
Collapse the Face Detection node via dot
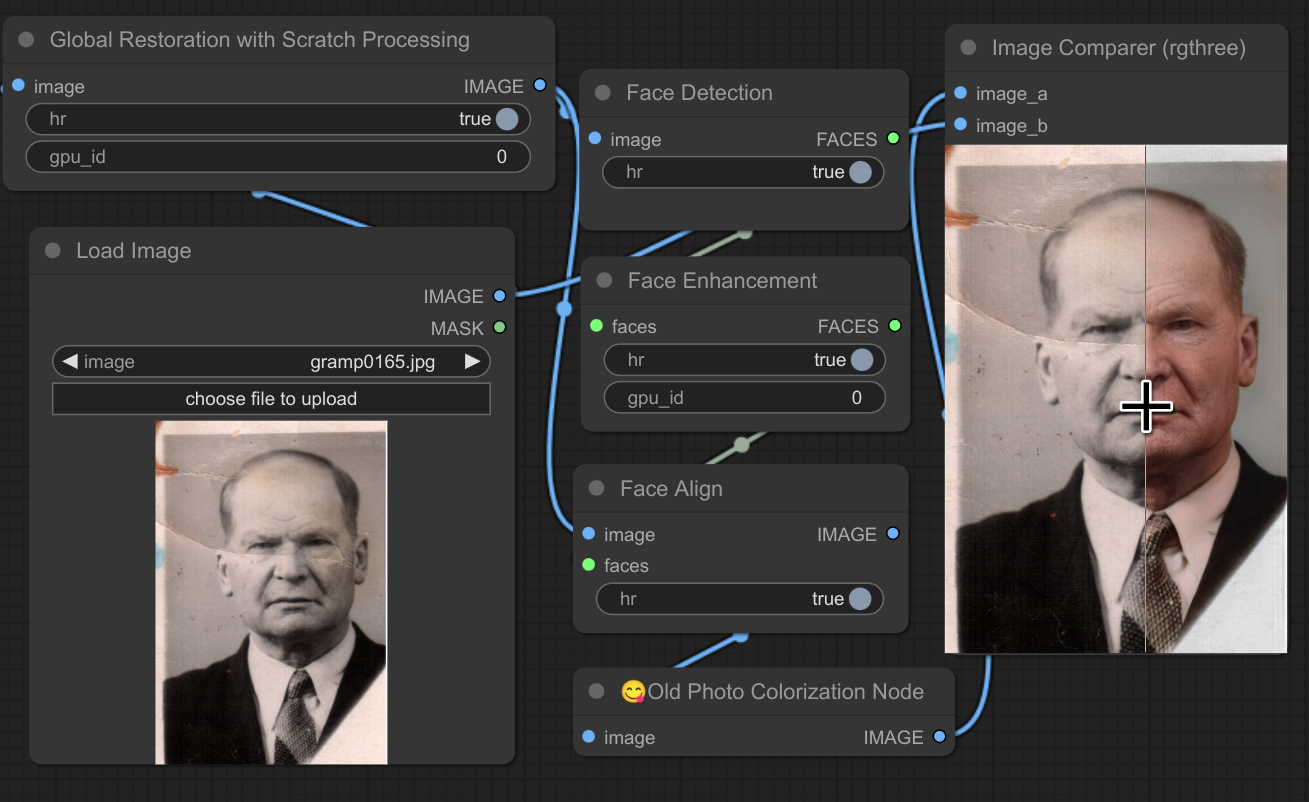pos(603,93)
